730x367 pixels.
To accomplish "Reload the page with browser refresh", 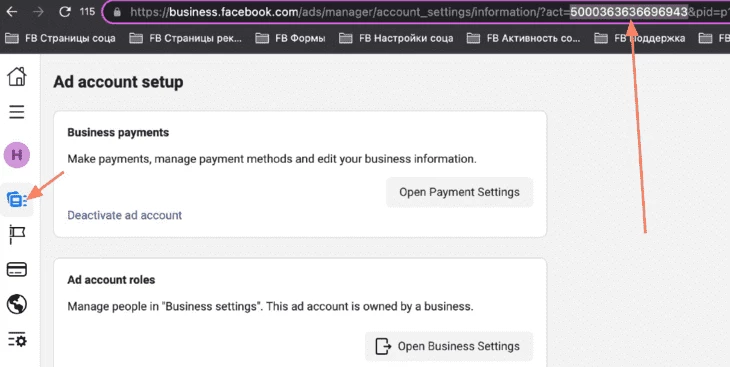I will pyautogui.click(x=65, y=12).
